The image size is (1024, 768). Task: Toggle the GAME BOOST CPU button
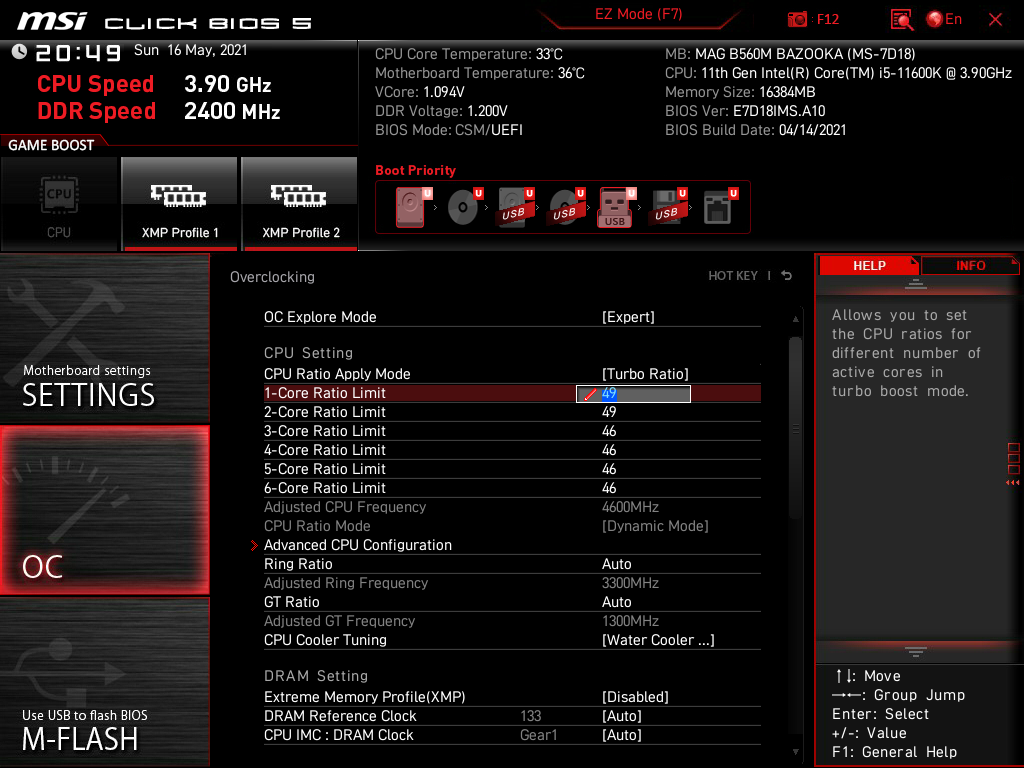(59, 204)
